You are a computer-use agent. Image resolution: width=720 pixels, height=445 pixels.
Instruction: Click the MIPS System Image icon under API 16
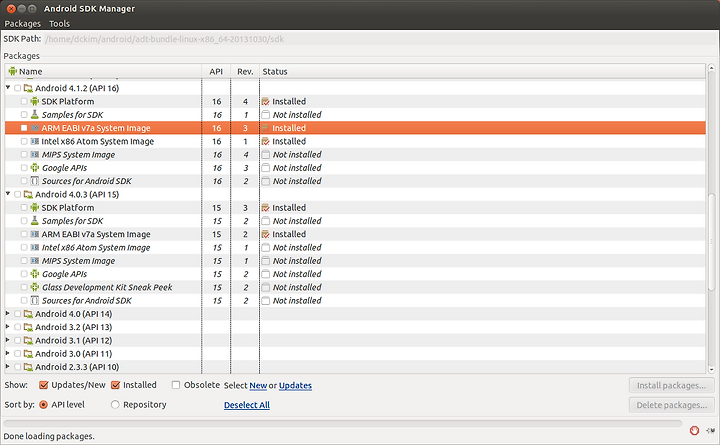tap(34, 155)
